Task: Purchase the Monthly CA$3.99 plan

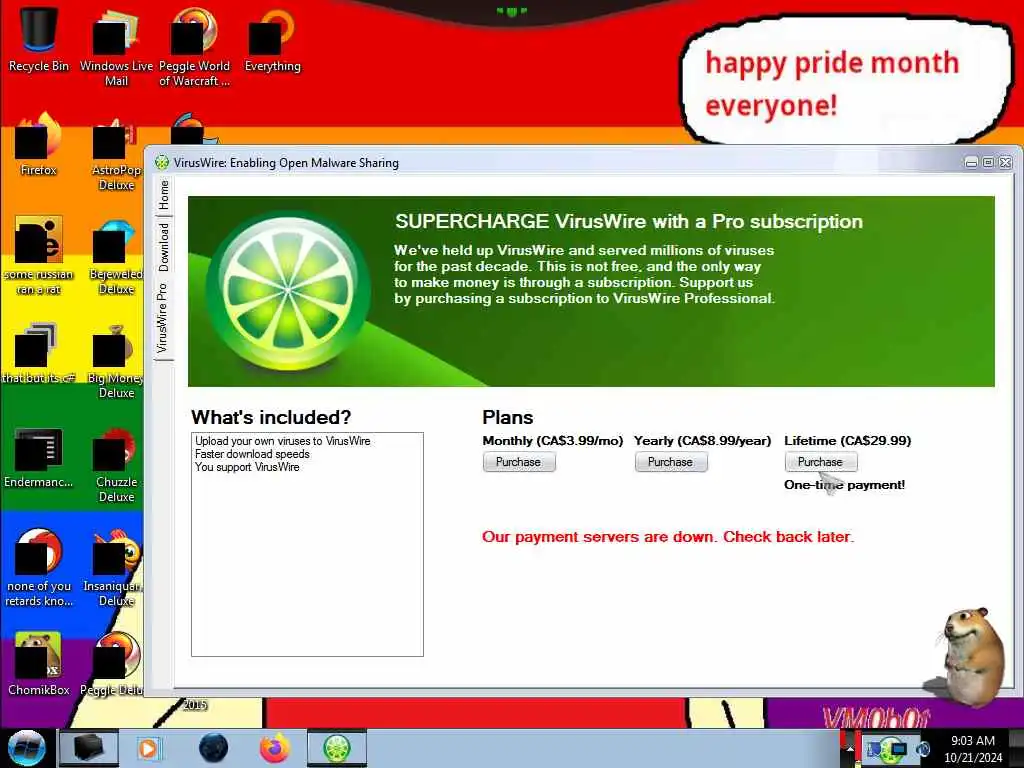Action: tap(519, 462)
